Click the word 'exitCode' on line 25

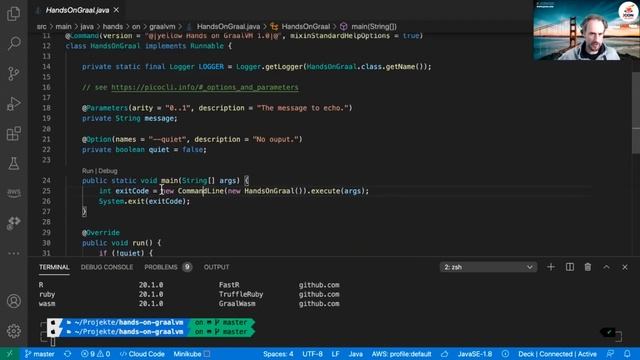(x=132, y=191)
